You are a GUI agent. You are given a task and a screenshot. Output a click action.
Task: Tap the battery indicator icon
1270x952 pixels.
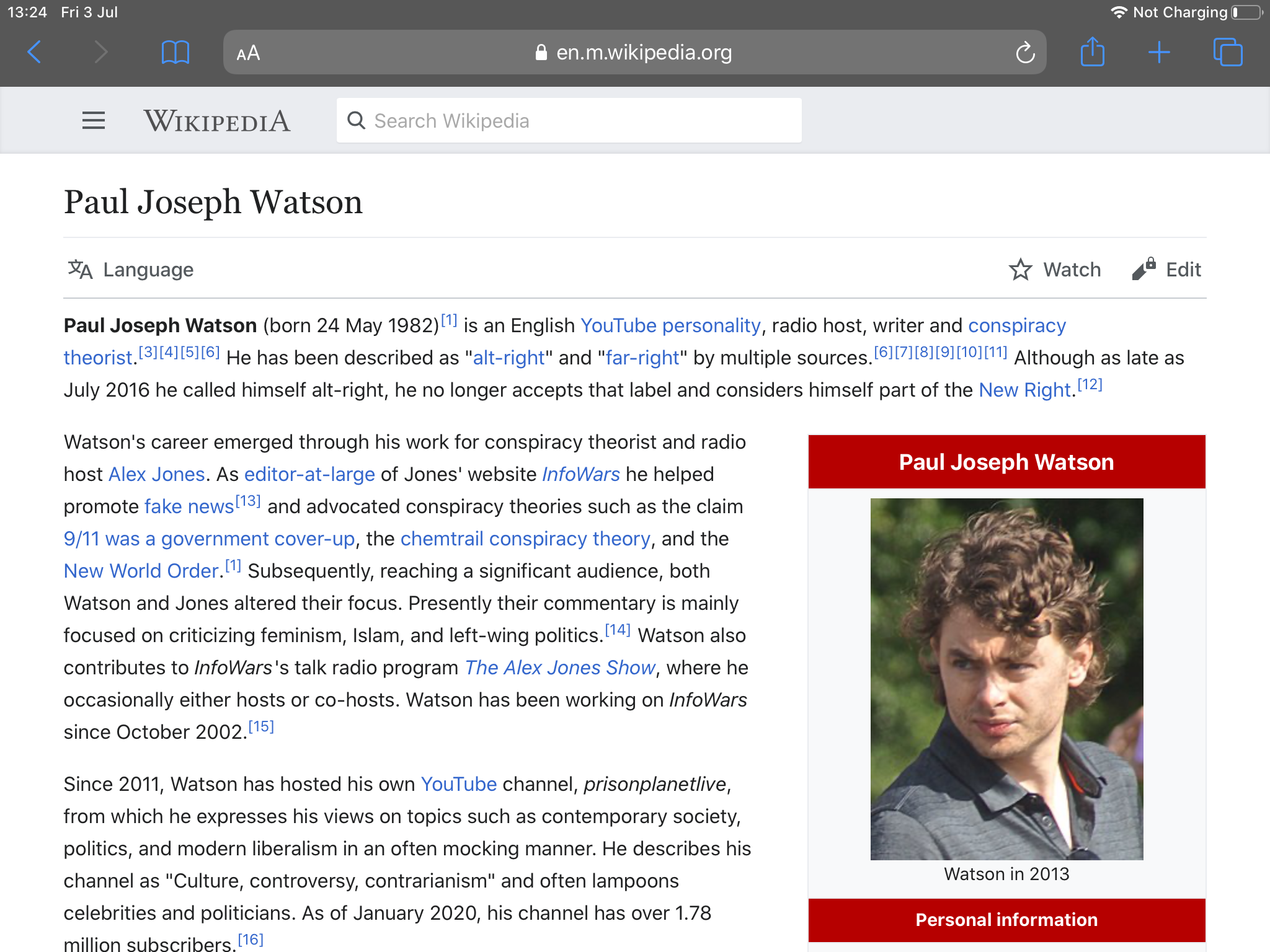[1247, 12]
